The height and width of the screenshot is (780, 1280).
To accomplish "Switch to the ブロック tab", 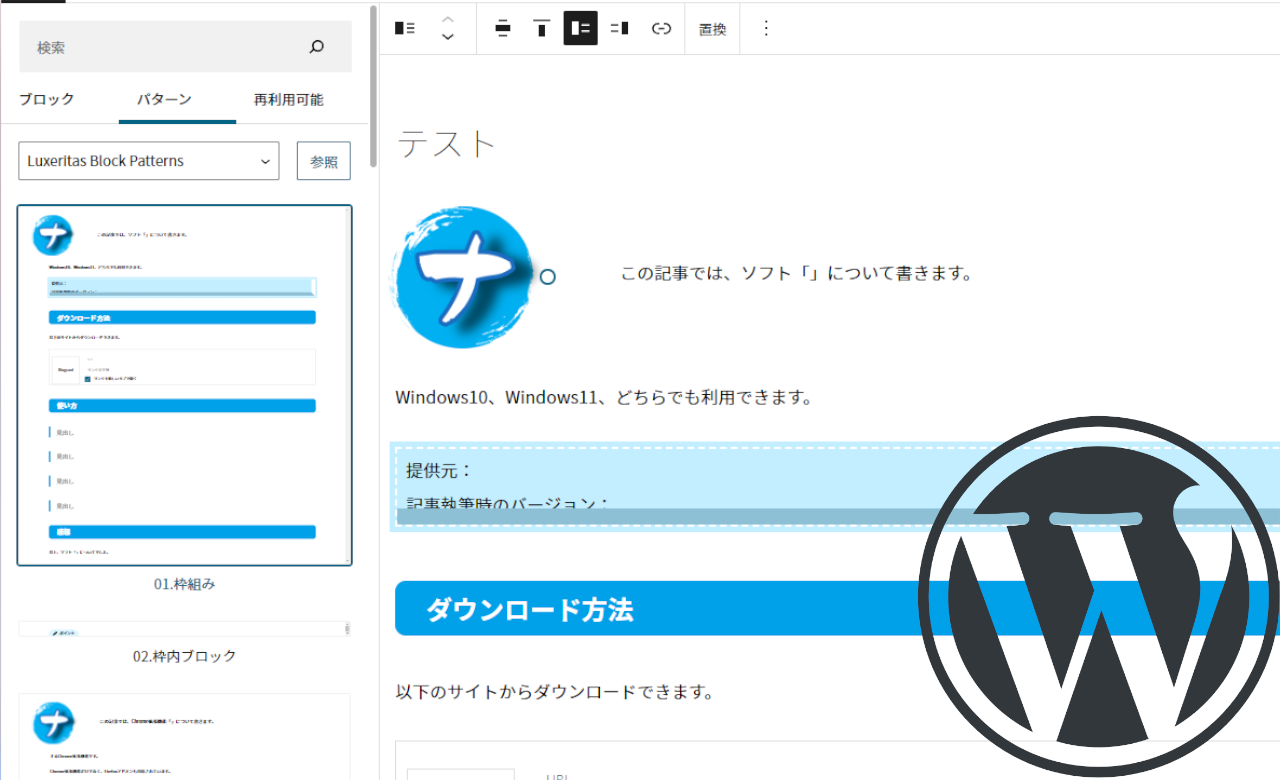I will pyautogui.click(x=47, y=100).
